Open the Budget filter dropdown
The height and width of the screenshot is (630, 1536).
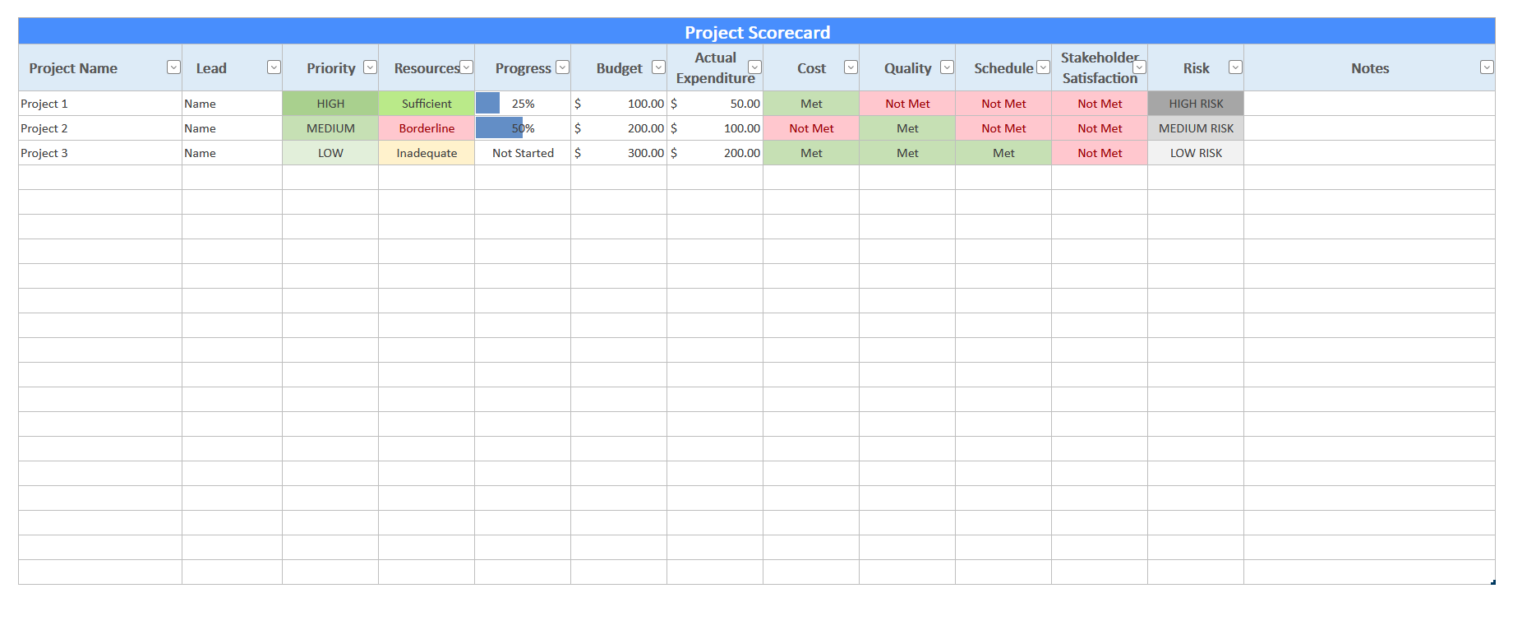pos(657,67)
